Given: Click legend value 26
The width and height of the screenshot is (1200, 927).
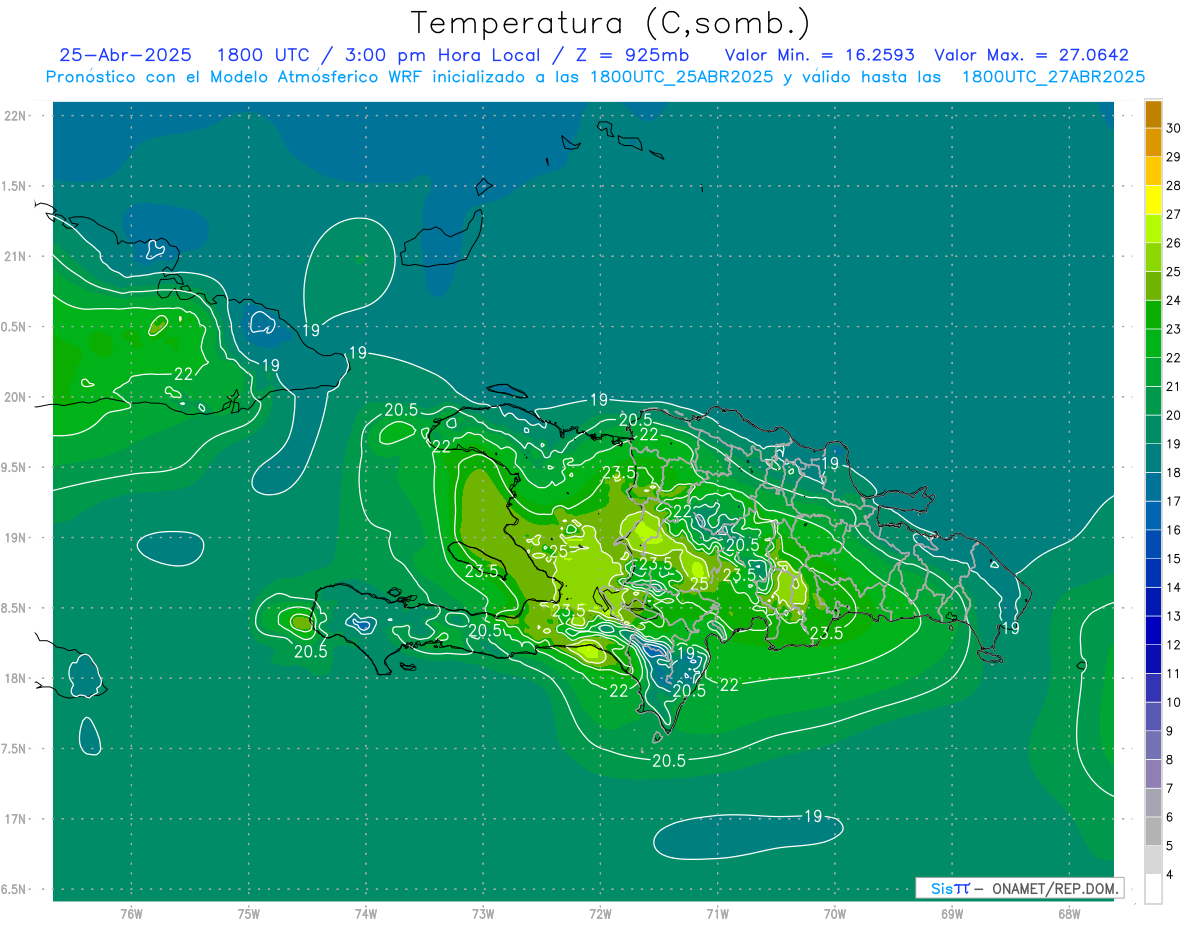Looking at the screenshot, I should (1174, 243).
